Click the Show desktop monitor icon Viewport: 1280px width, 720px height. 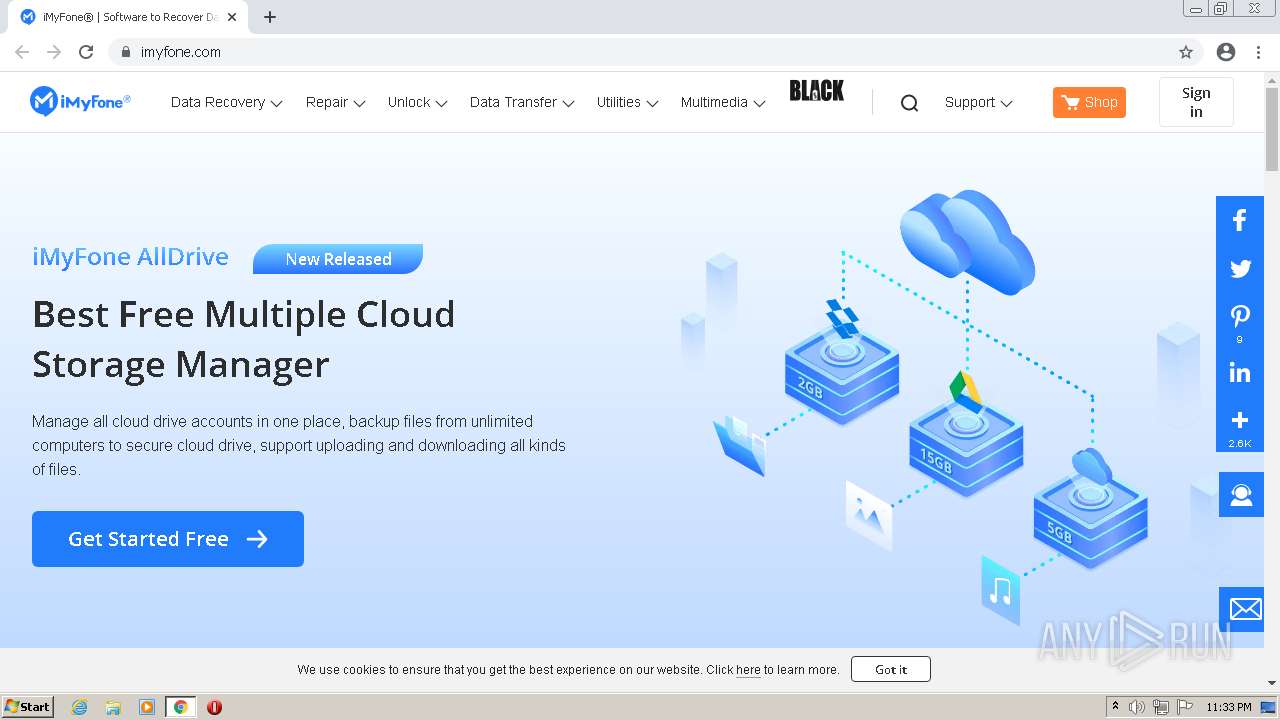(x=1269, y=707)
